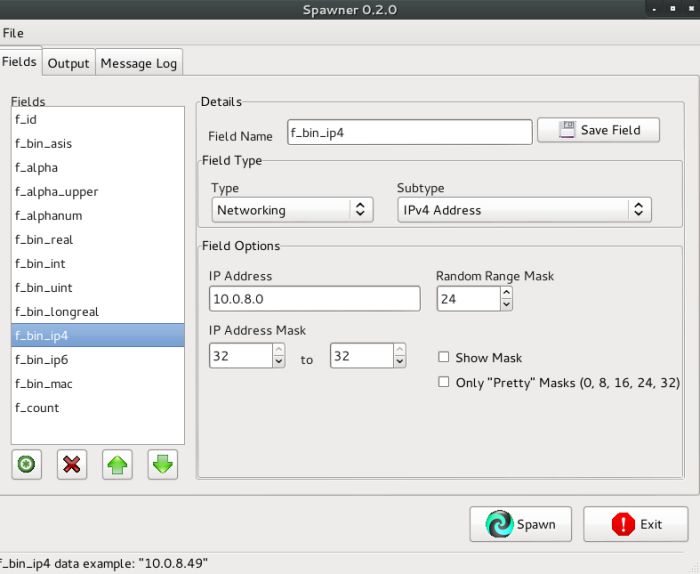Select f_alpha_upper in the fields list

[x=98, y=192]
